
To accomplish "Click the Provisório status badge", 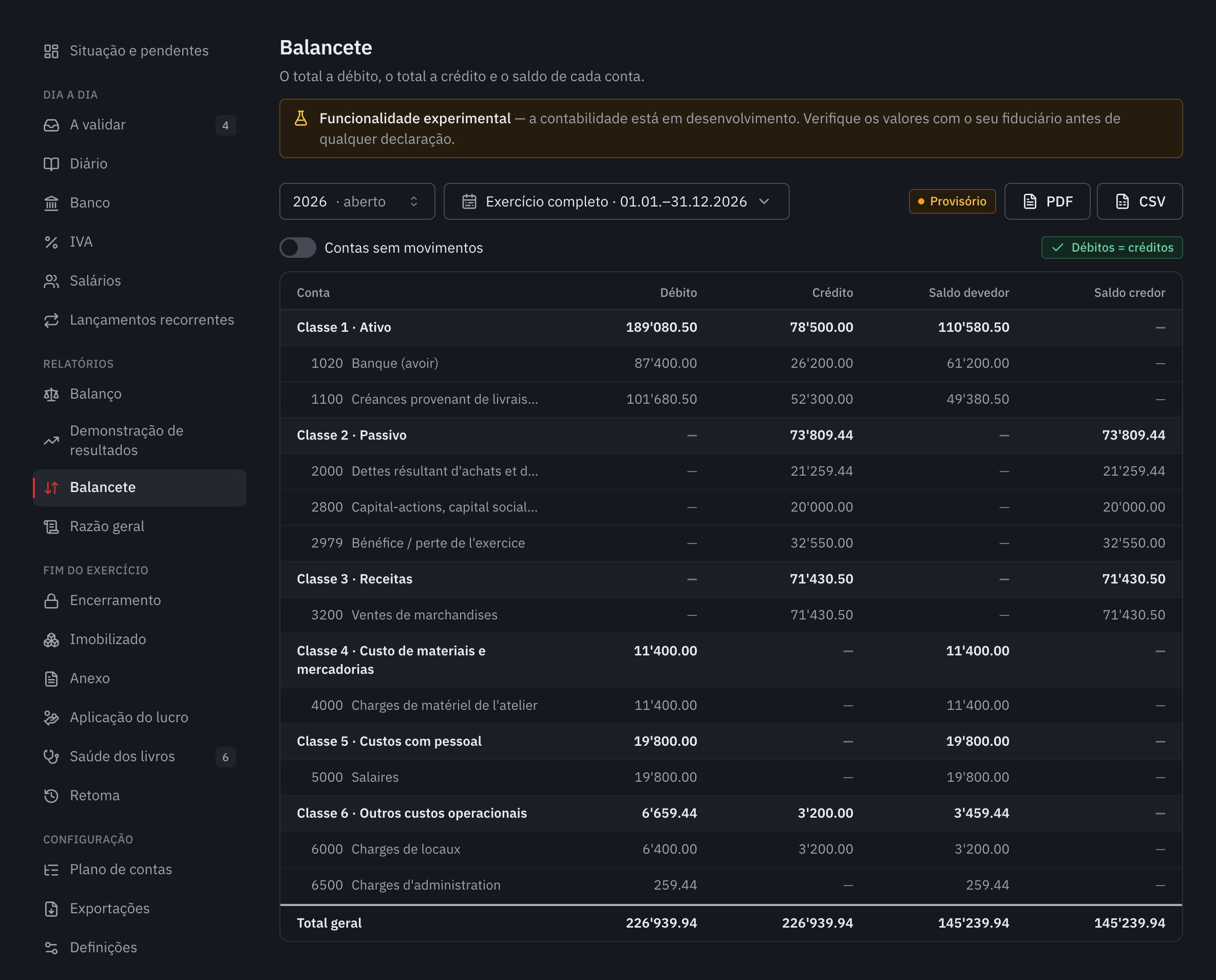I will (953, 201).
